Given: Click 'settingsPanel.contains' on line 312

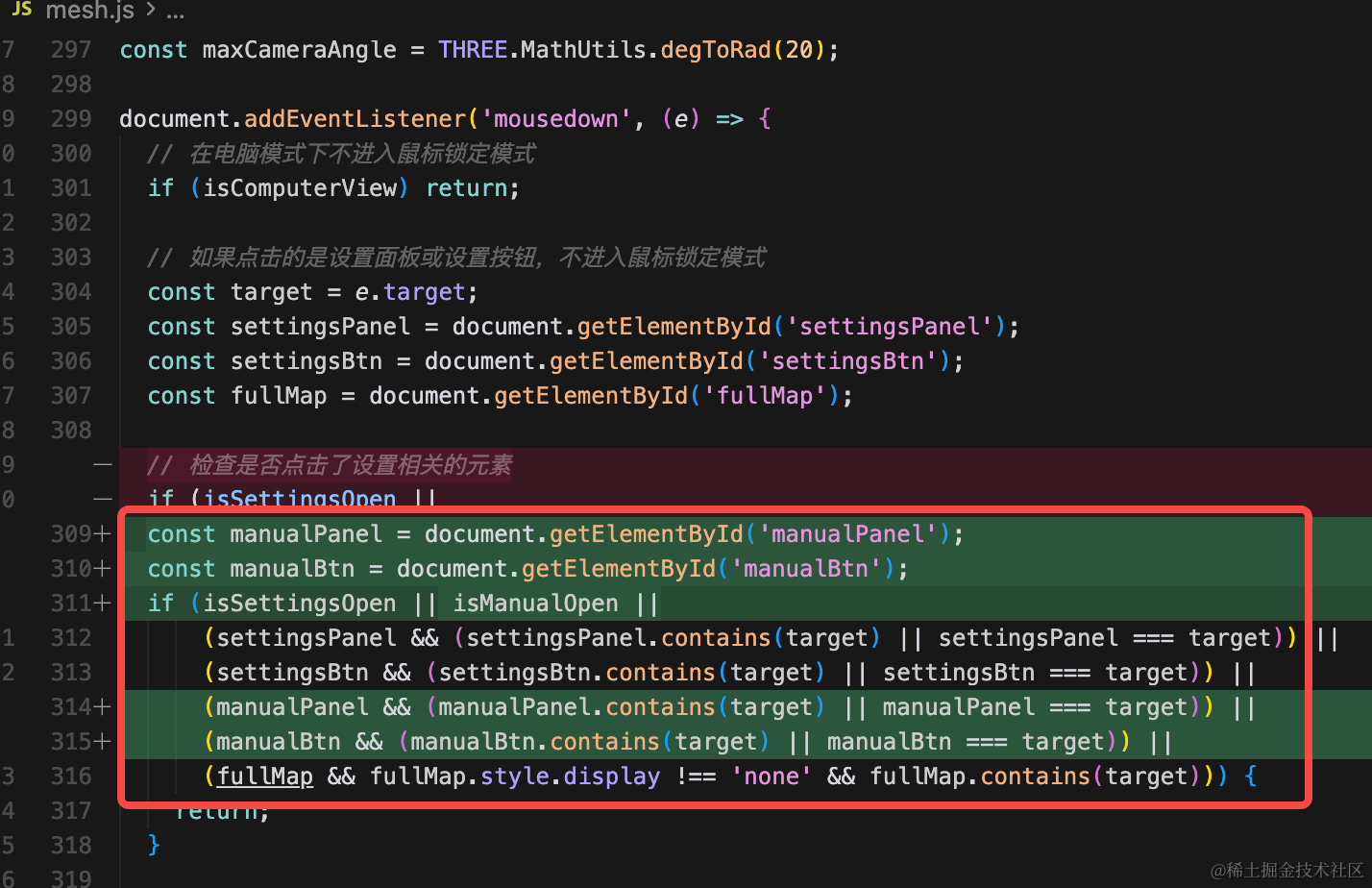Looking at the screenshot, I should tap(619, 638).
